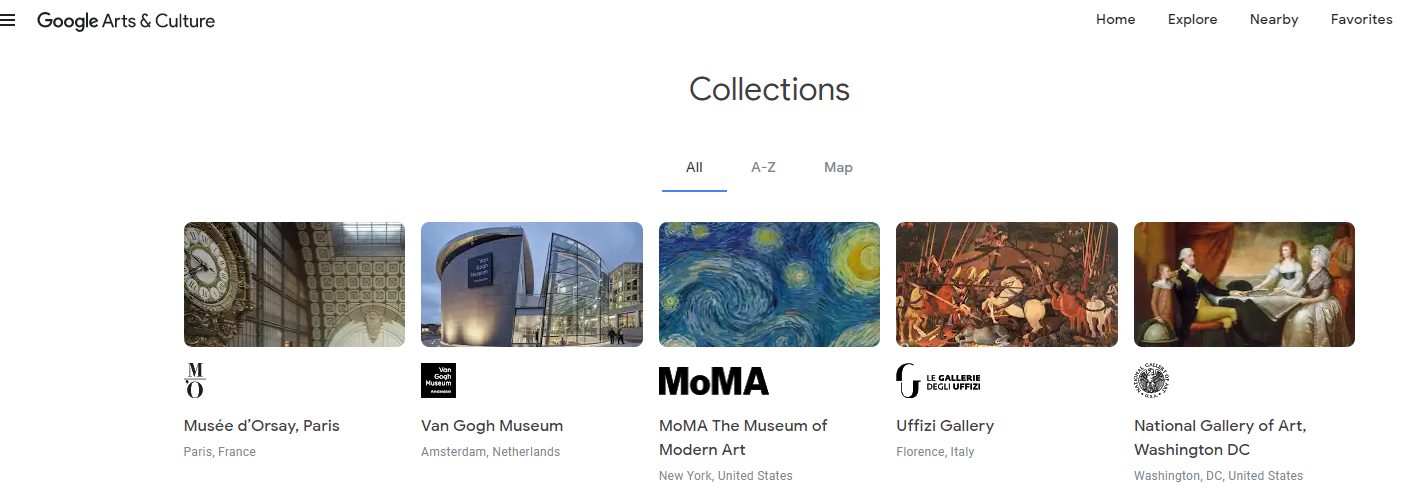Viewport: 1411px width, 503px height.
Task: Click the MoMA logo
Action: (713, 381)
